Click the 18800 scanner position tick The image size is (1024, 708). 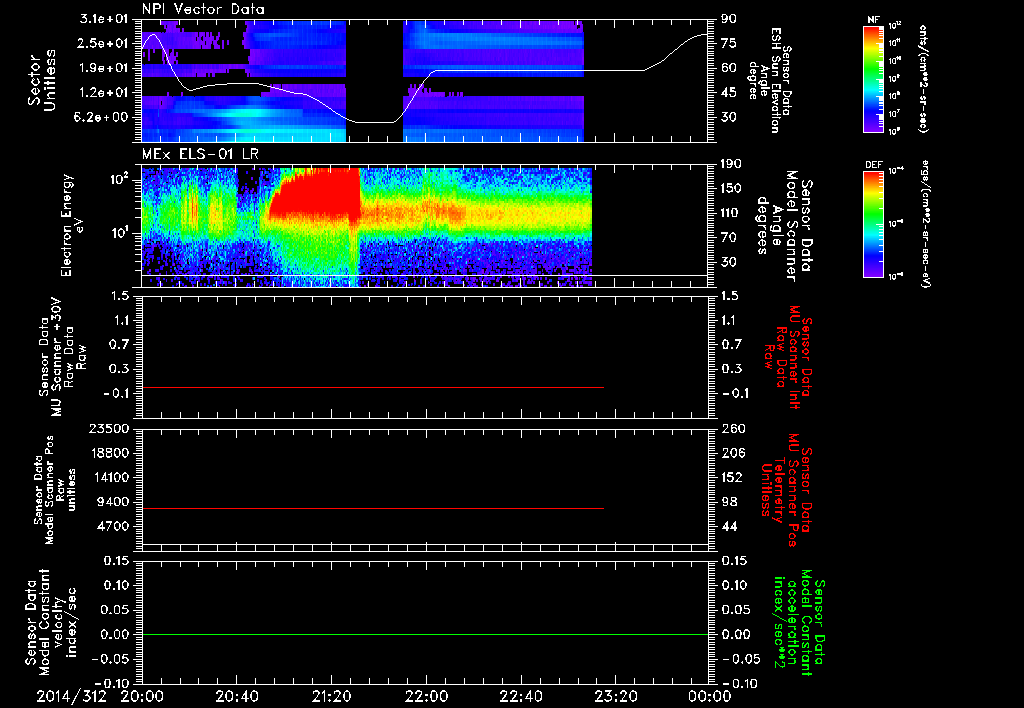click(108, 453)
